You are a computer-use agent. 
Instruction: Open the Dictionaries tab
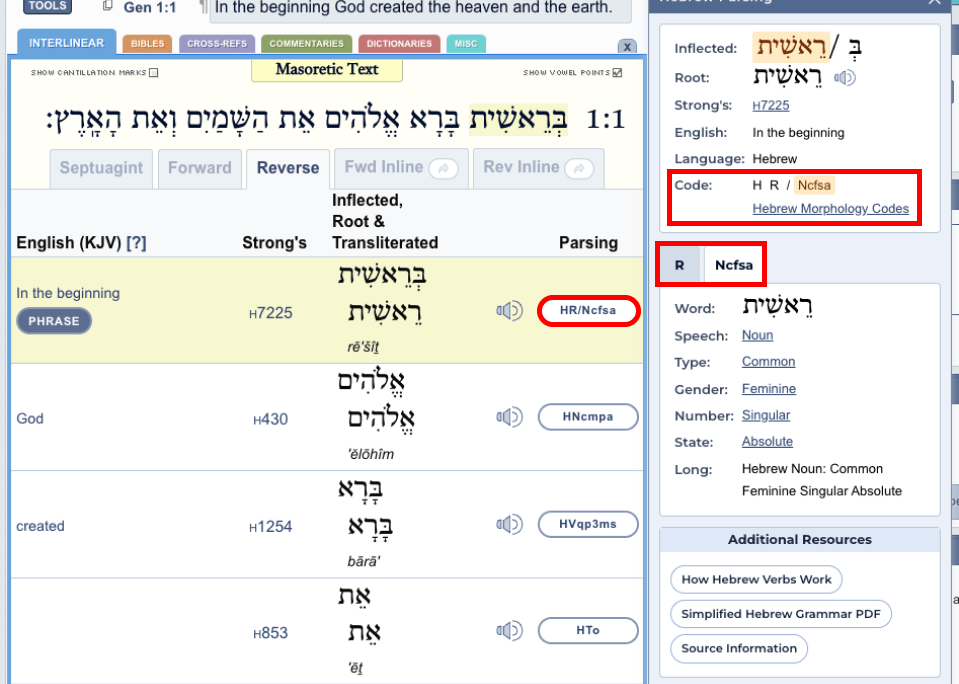click(x=399, y=43)
